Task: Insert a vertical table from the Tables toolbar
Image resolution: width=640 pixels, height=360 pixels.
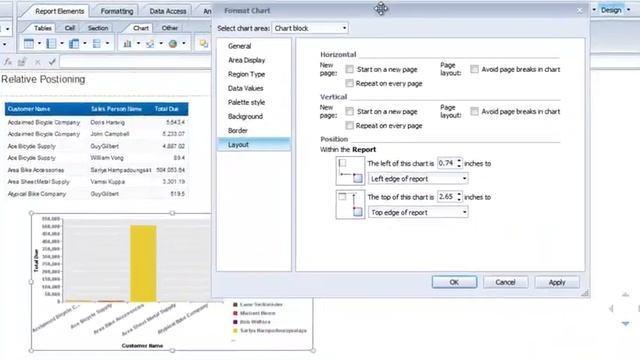Action: (29, 43)
